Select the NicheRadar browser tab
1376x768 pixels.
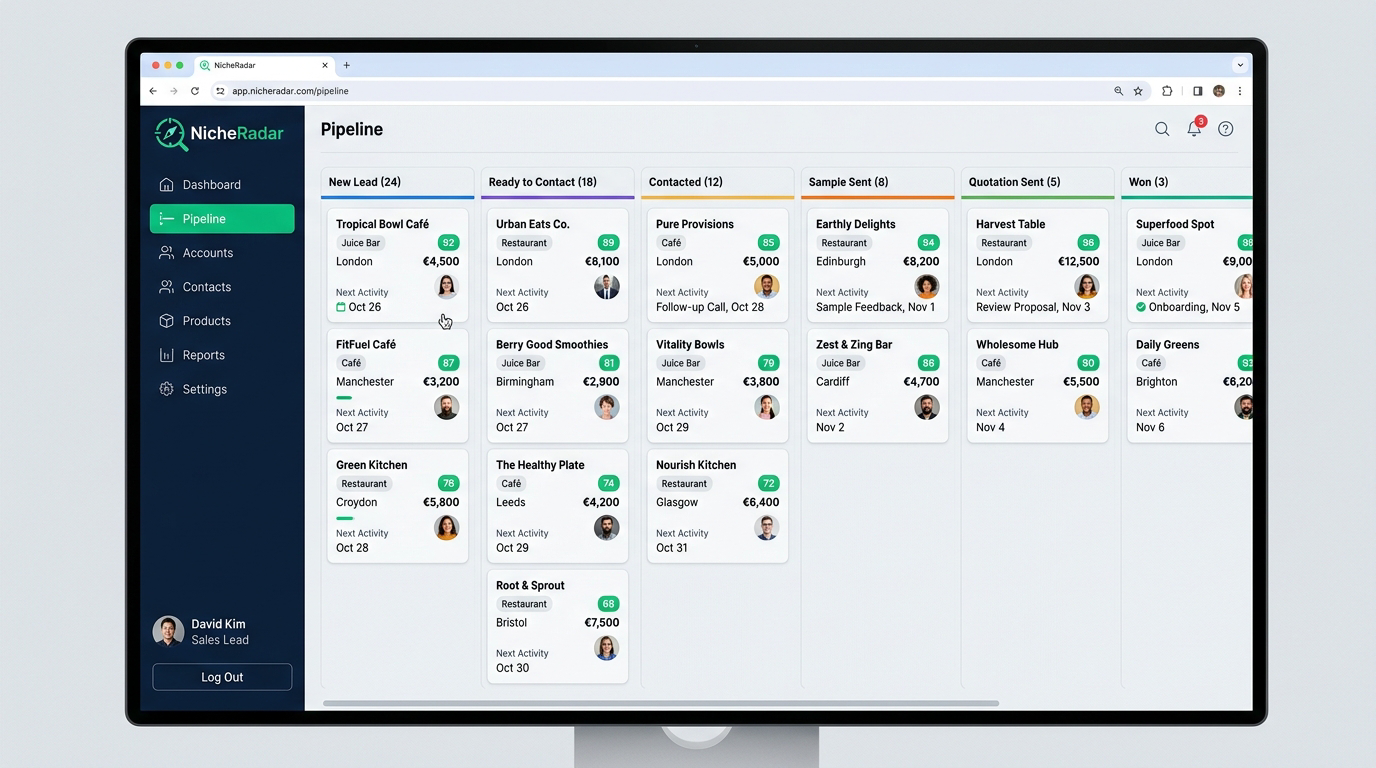pyautogui.click(x=264, y=65)
